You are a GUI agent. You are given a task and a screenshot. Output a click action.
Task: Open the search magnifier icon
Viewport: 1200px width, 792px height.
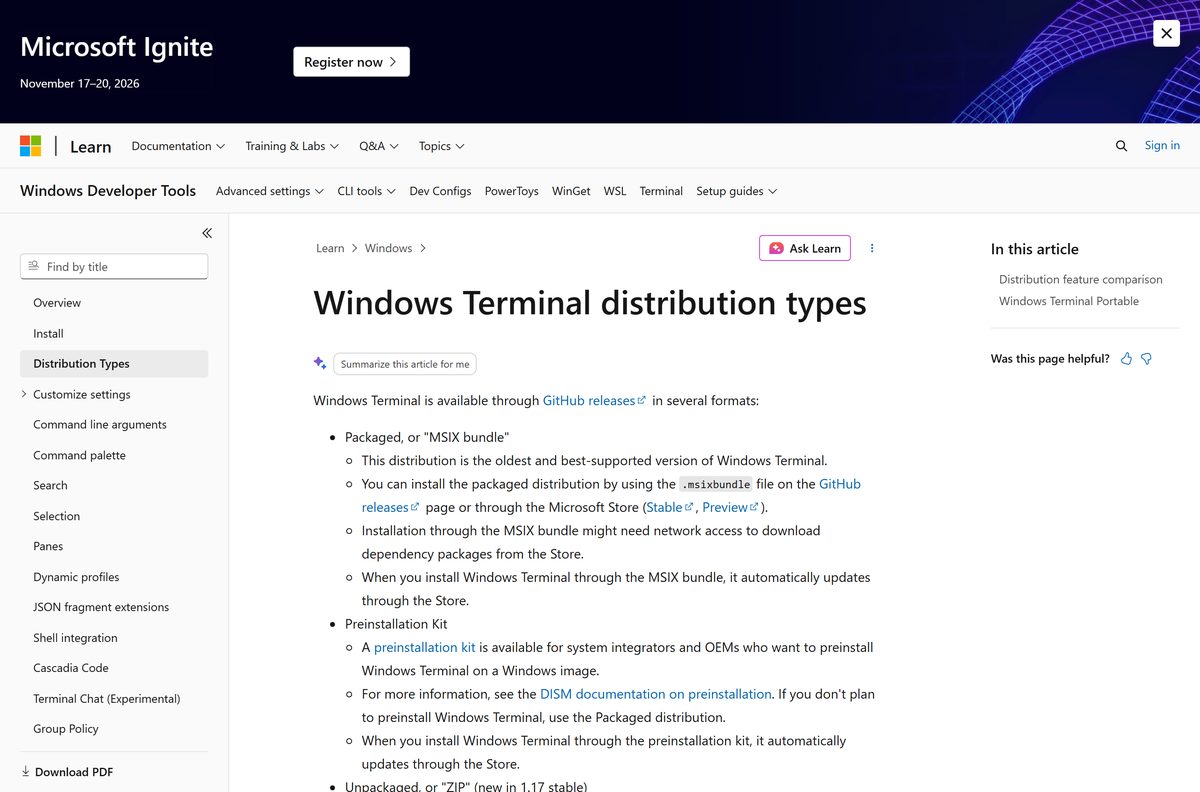[1121, 146]
